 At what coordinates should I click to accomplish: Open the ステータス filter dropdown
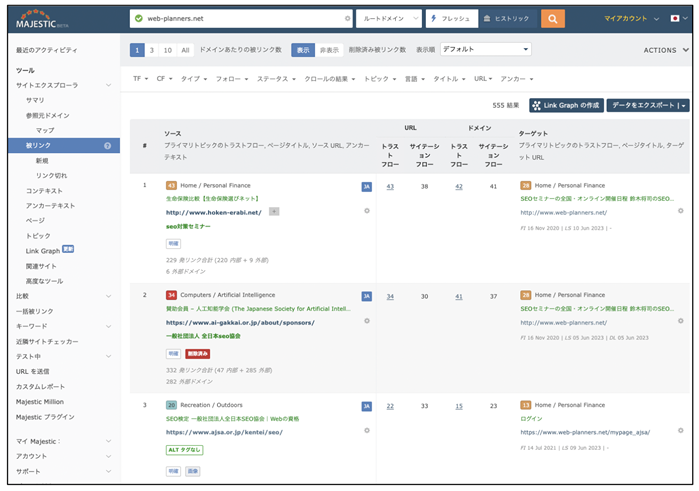pos(276,79)
